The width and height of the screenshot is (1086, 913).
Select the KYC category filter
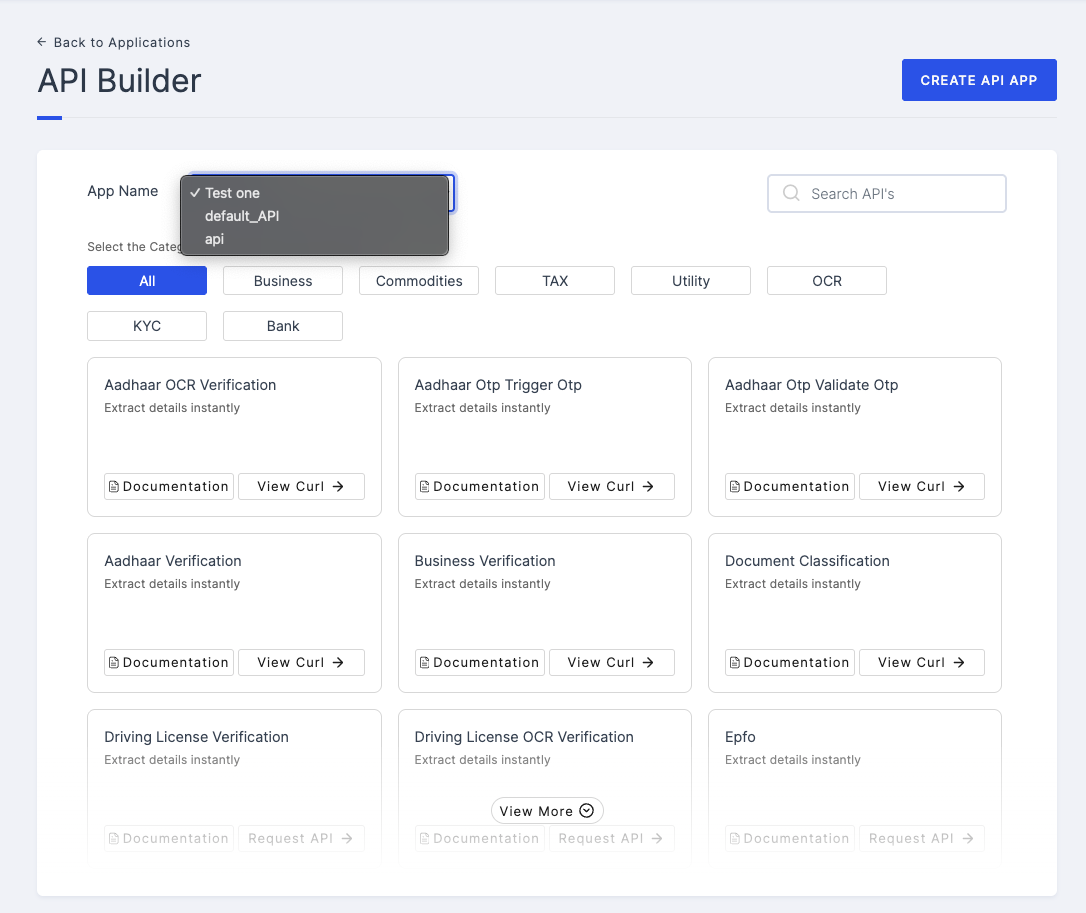[x=147, y=326]
